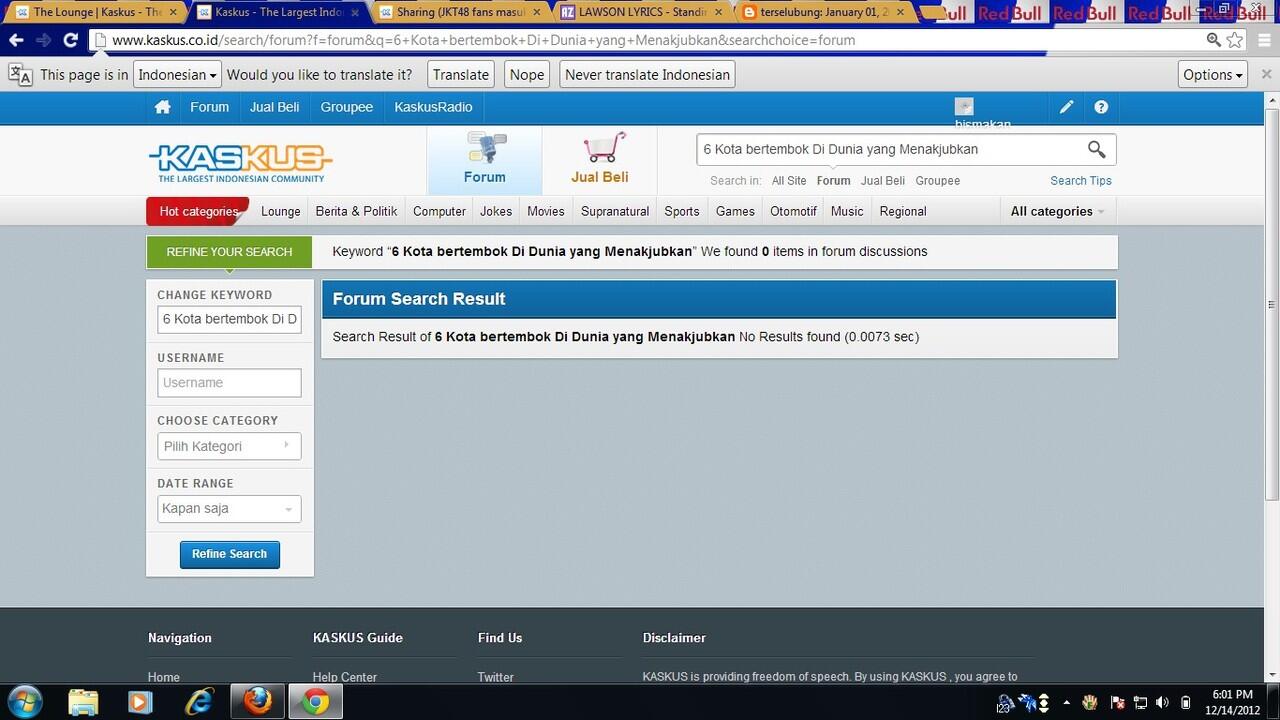Screen dimensions: 1280x720
Task: Open the Computer category
Action: click(439, 211)
